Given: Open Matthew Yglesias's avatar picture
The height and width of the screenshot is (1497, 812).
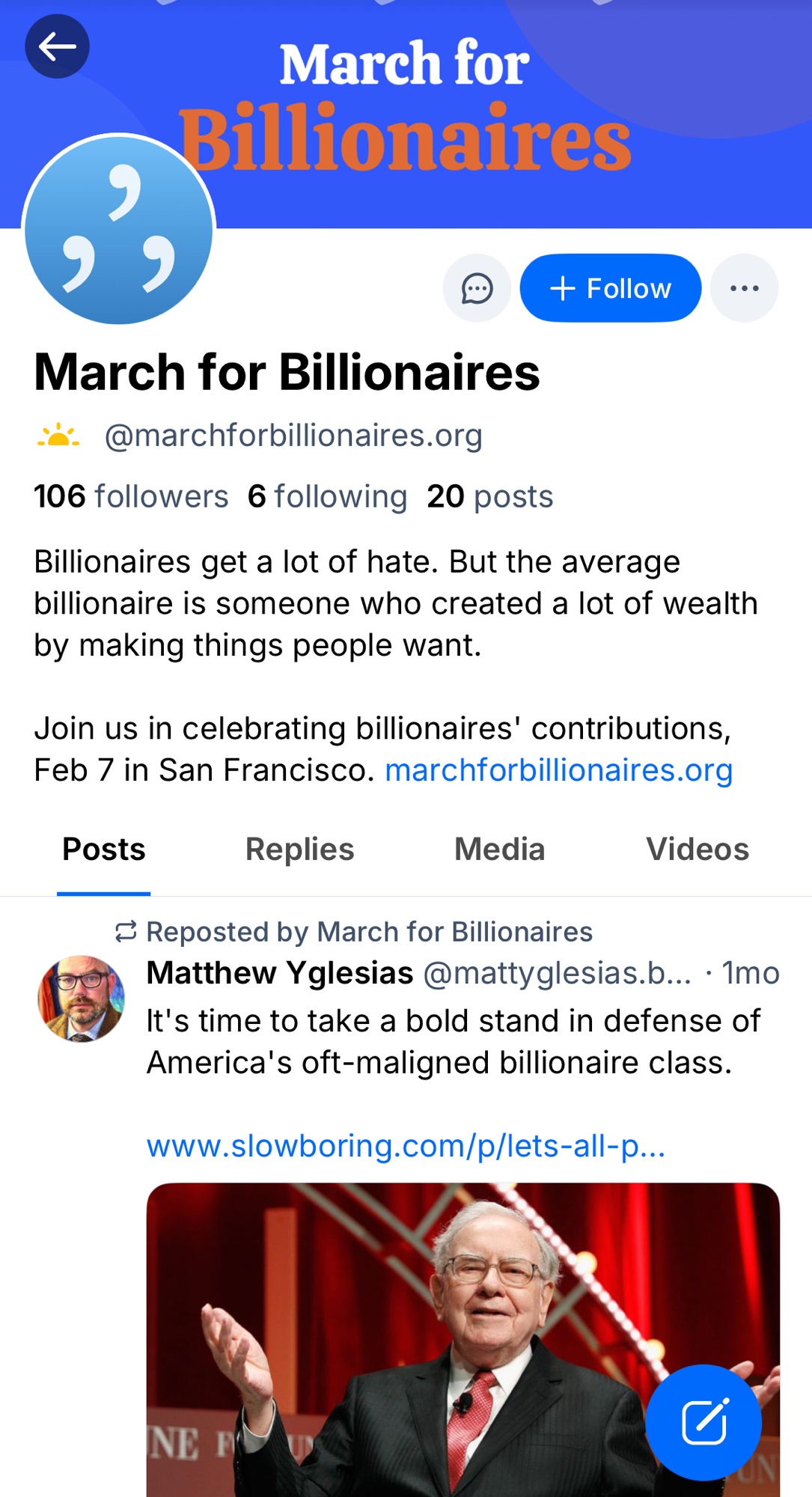Looking at the screenshot, I should (81, 998).
